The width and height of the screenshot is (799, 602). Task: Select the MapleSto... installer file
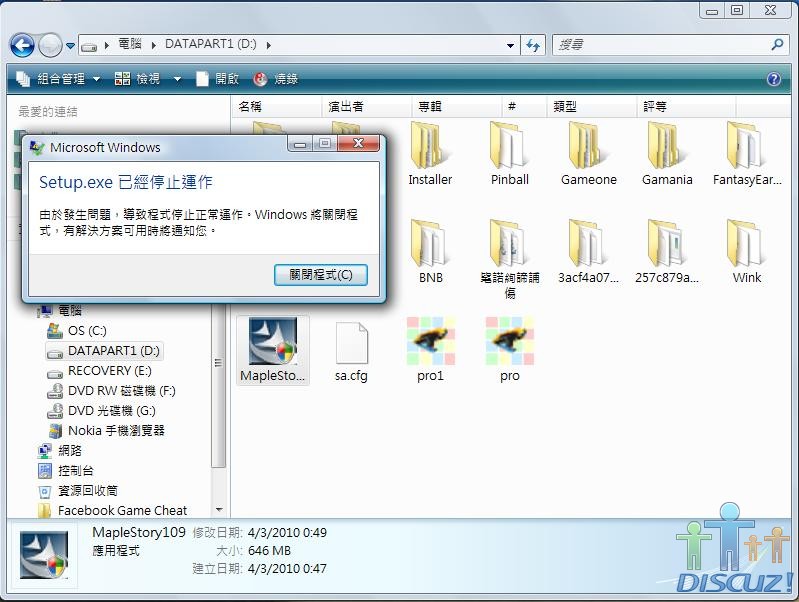click(273, 350)
